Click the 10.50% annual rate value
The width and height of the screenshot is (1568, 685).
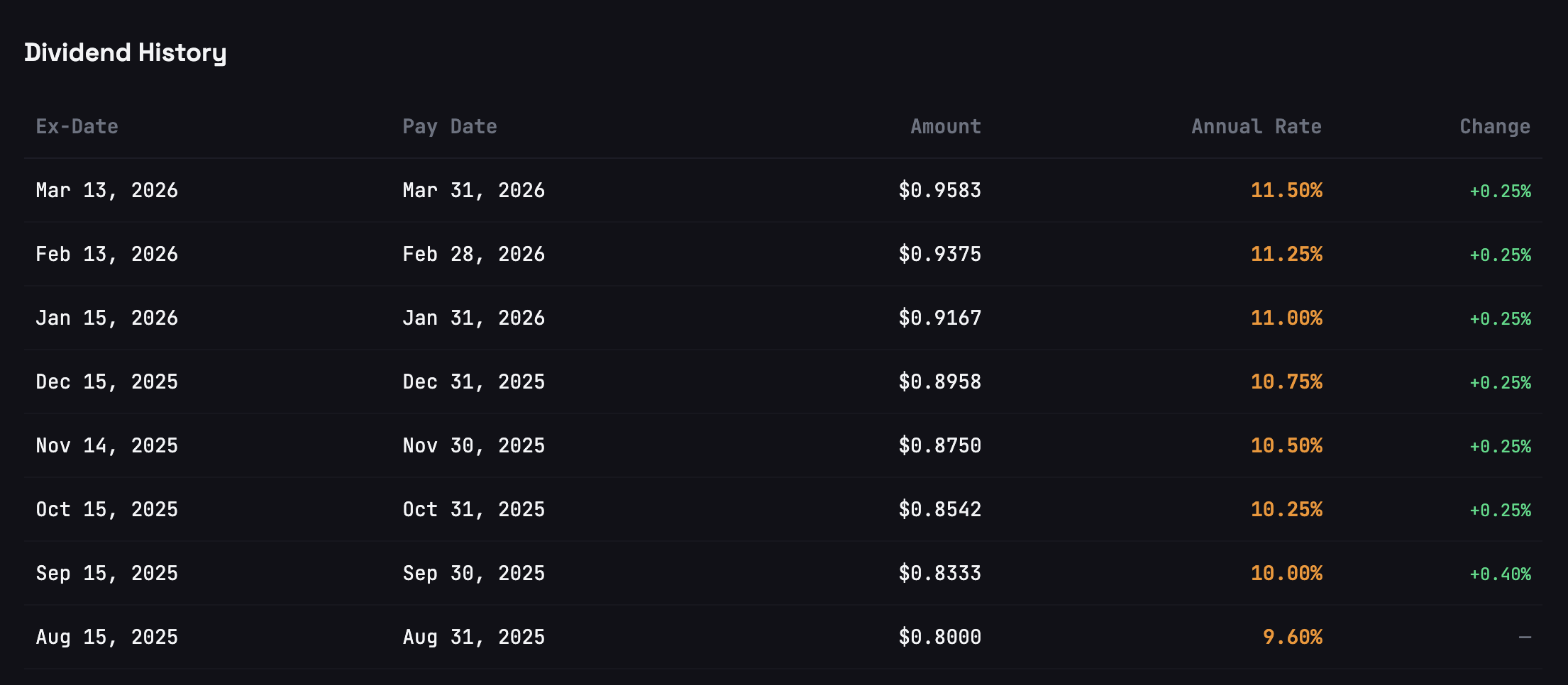coord(1286,446)
